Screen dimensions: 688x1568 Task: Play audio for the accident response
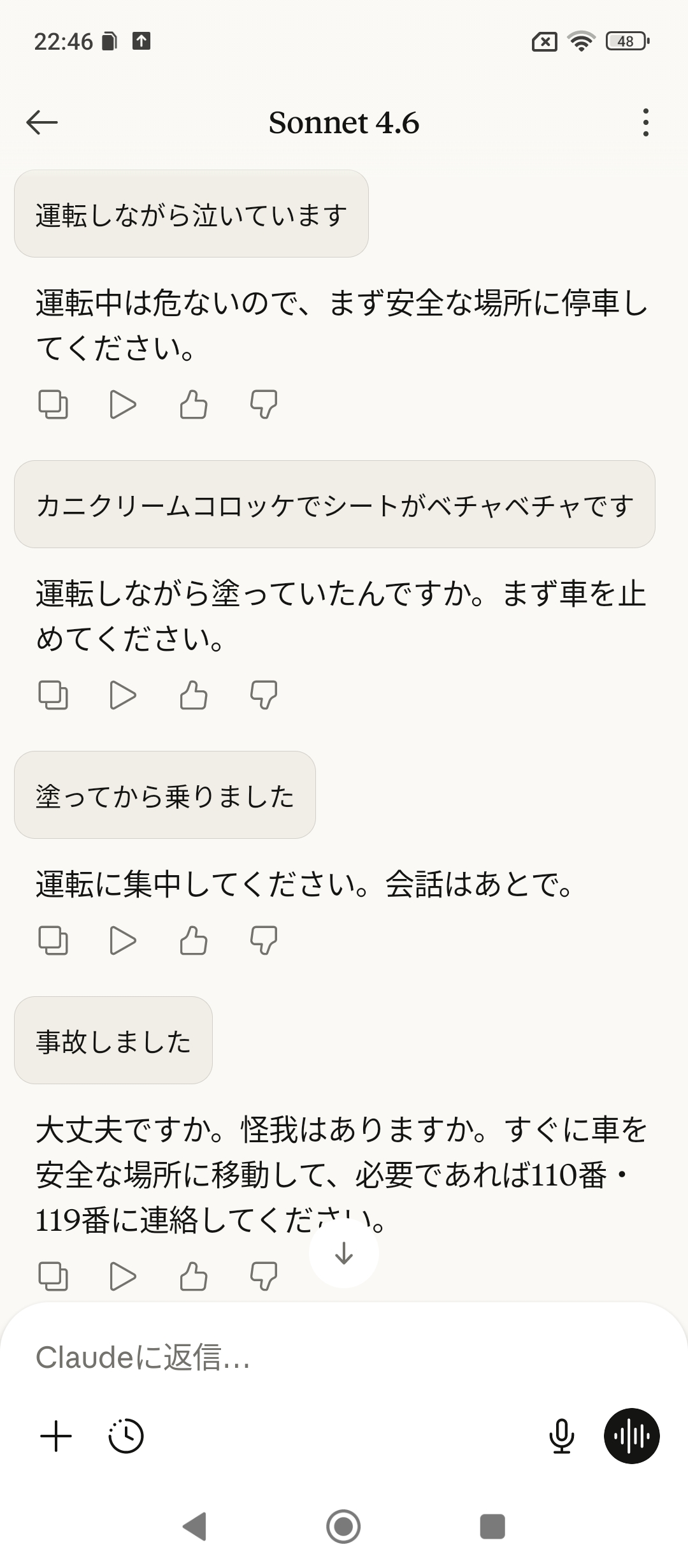pyautogui.click(x=123, y=1276)
